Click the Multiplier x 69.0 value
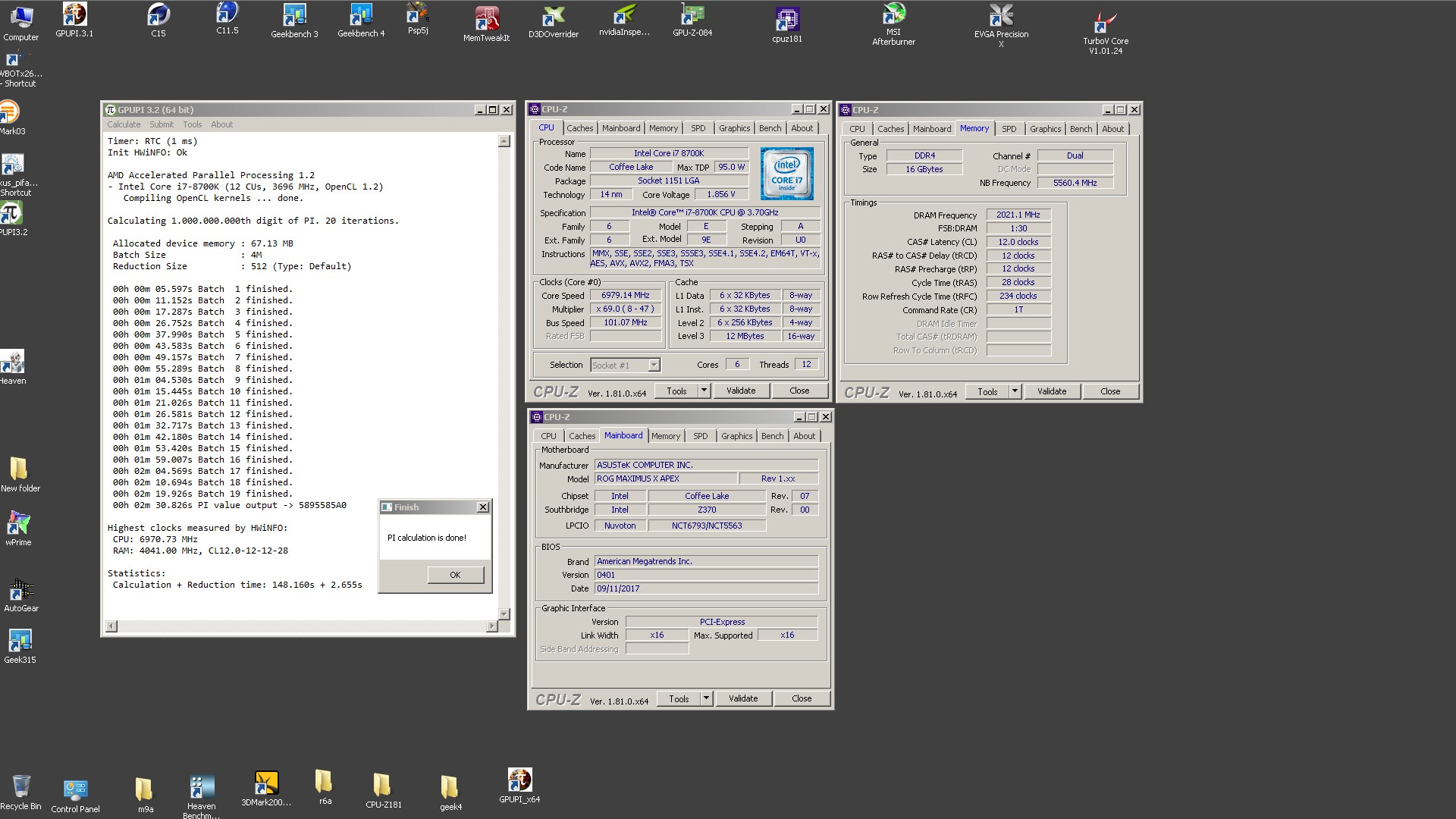This screenshot has height=819, width=1456. click(626, 309)
